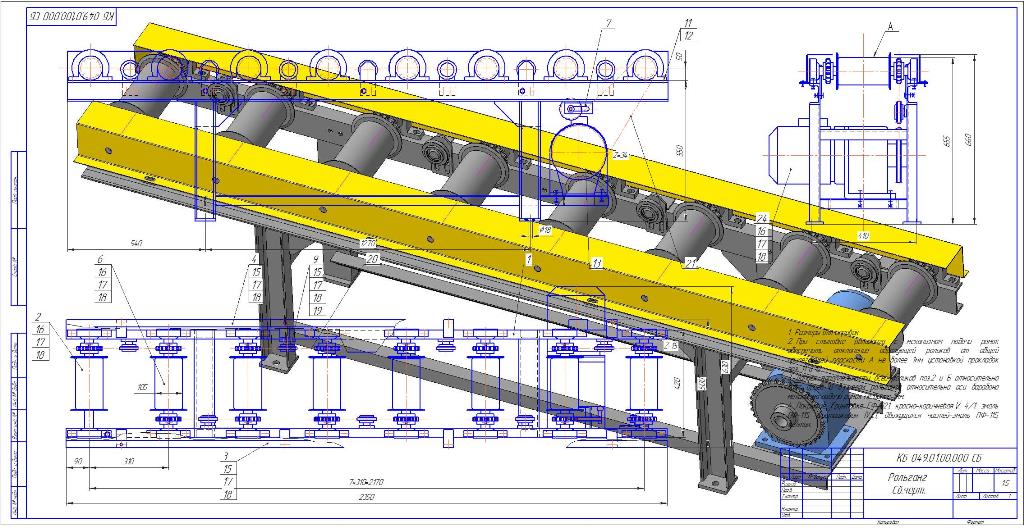
Task: Click position callout number 2 at left
Action: [x=40, y=316]
